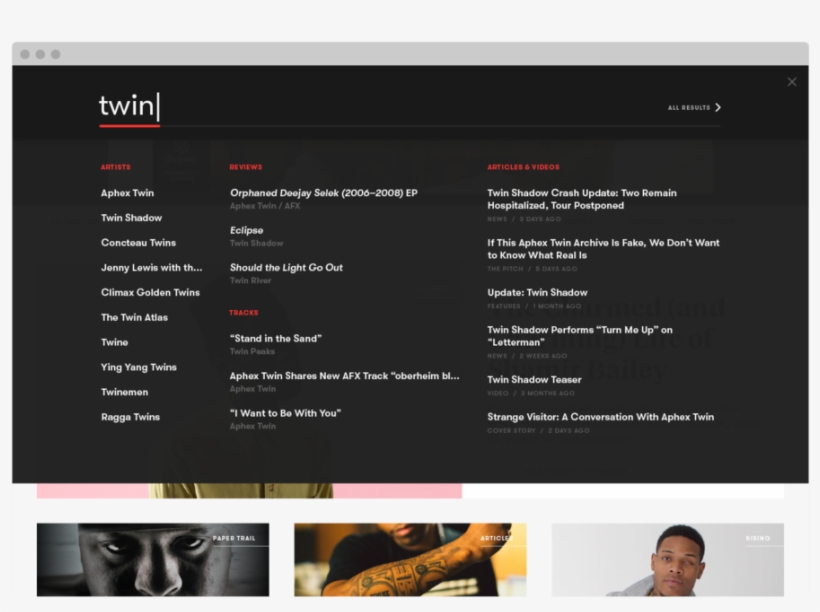Select Concteau Twins from artist results
The image size is (820, 612).
[x=138, y=242]
